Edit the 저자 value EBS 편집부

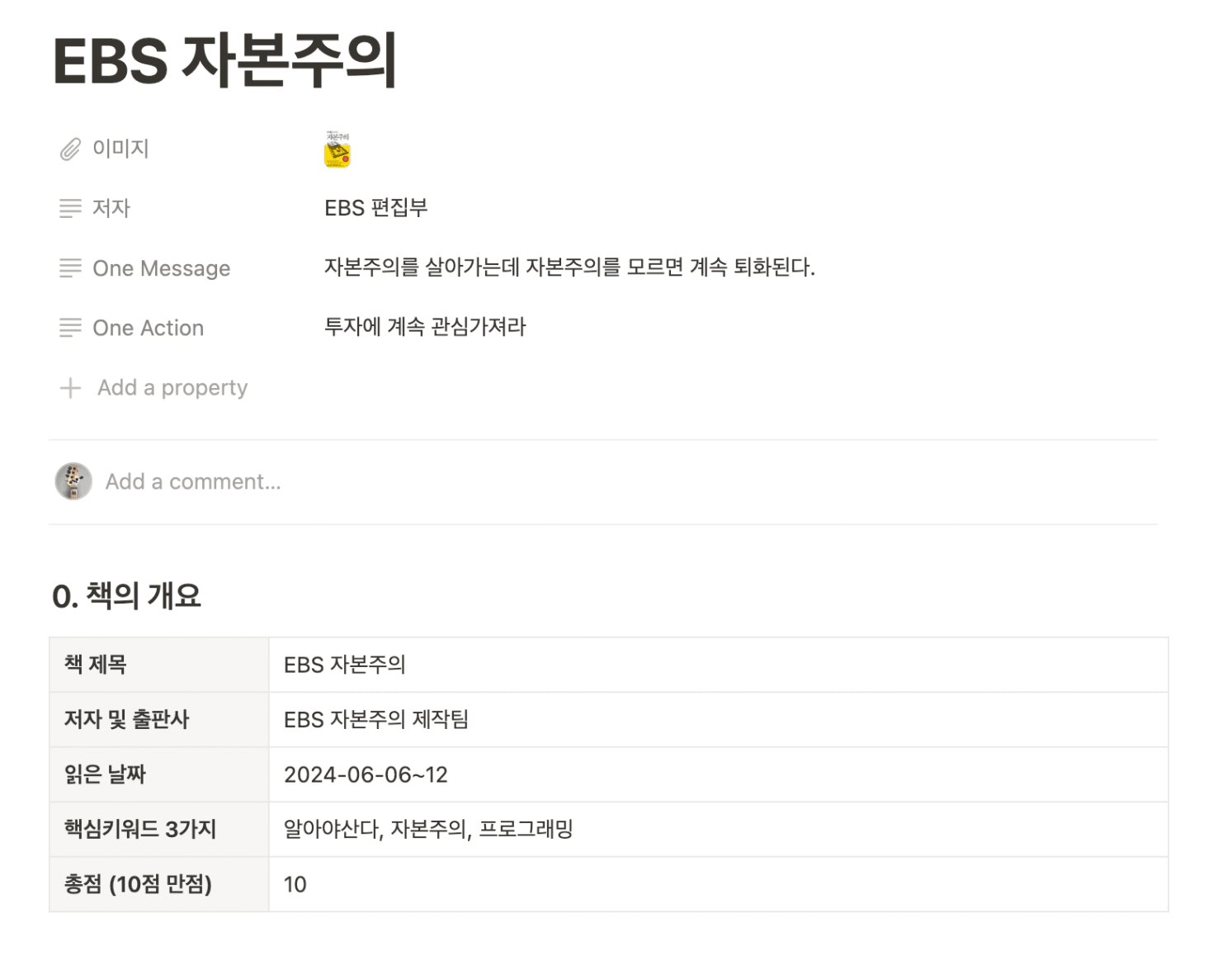(x=376, y=208)
